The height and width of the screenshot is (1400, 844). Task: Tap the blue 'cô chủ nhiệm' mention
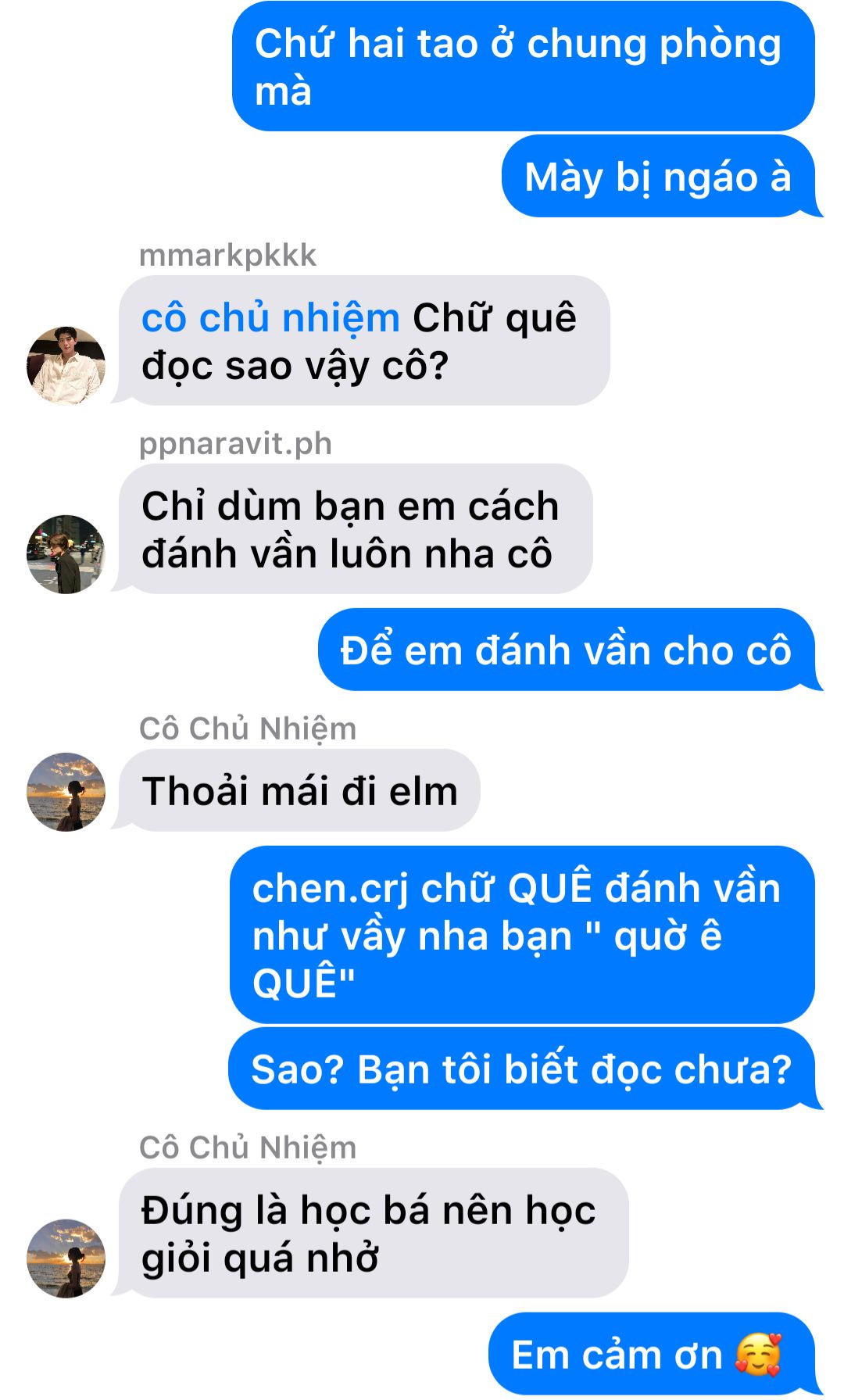pyautogui.click(x=270, y=318)
